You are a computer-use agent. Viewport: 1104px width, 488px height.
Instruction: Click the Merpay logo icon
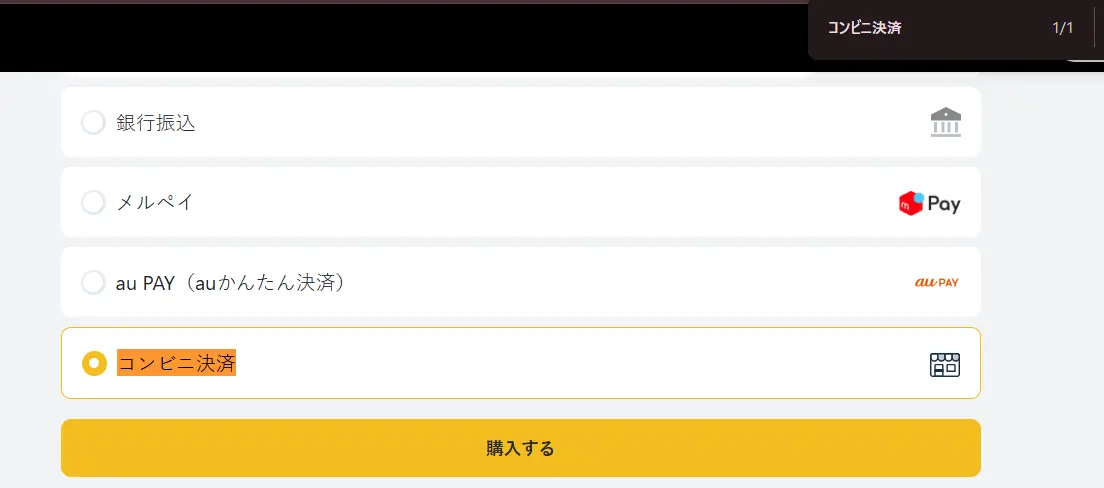click(x=929, y=203)
